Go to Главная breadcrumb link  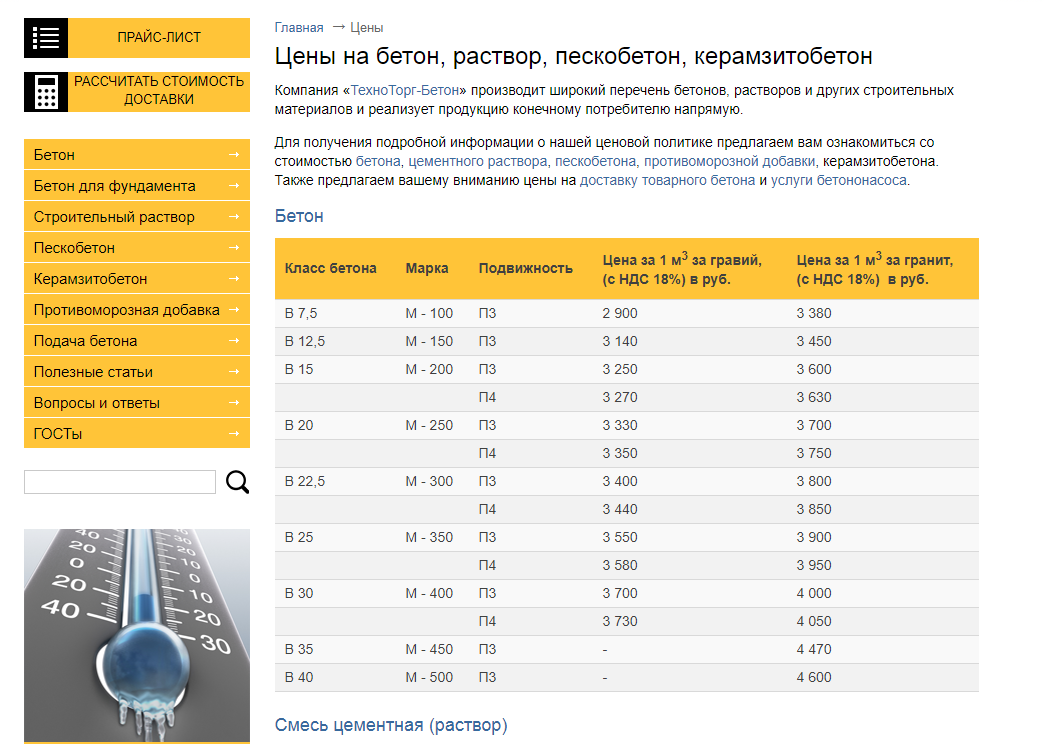(299, 27)
